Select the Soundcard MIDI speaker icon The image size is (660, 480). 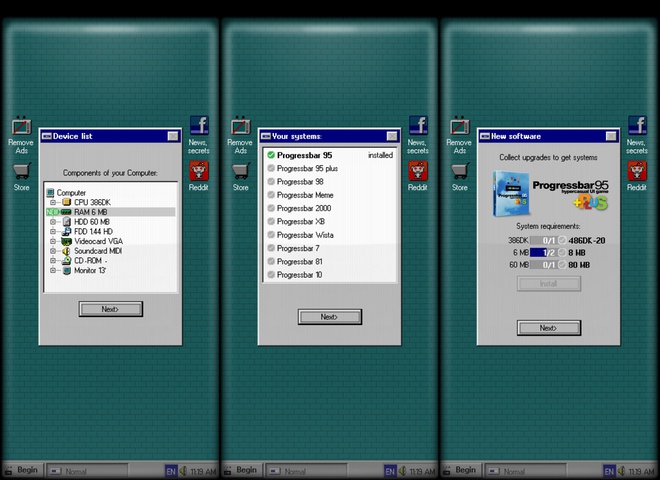(66, 251)
